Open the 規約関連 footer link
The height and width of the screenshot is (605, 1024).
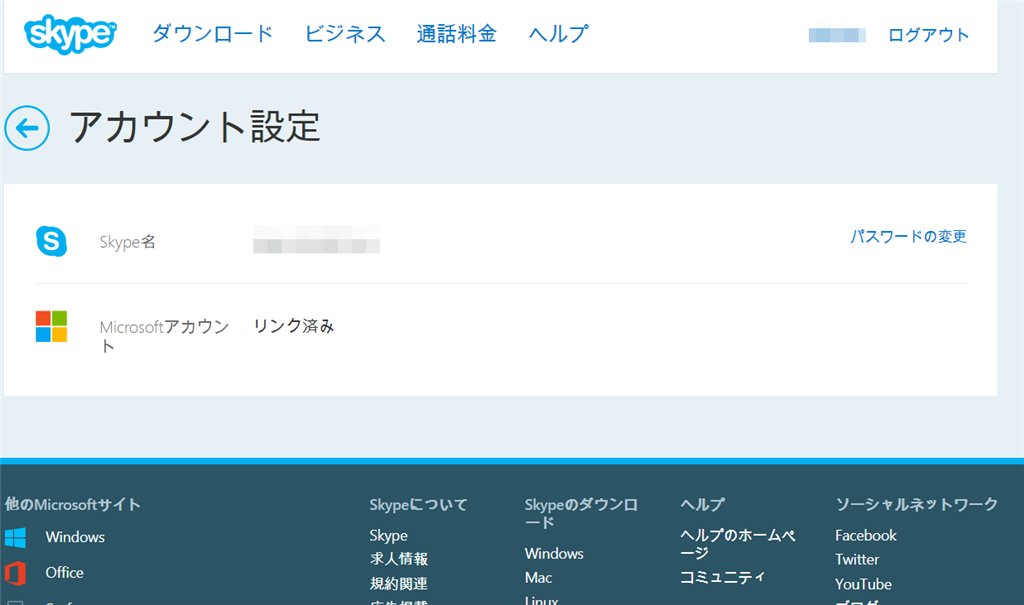coord(398,583)
